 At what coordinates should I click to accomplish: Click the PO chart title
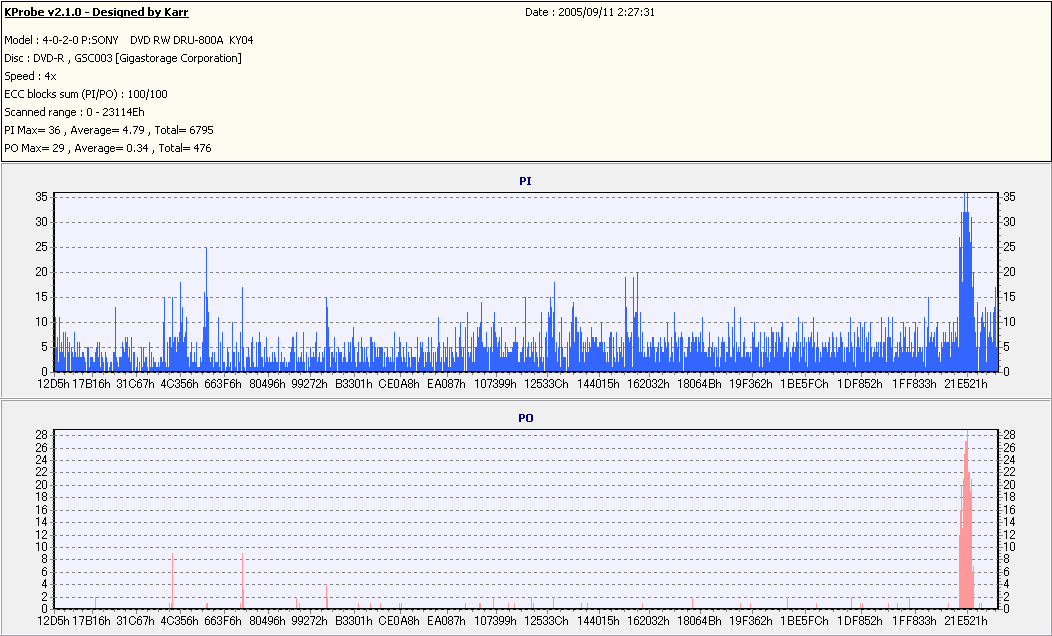[525, 418]
